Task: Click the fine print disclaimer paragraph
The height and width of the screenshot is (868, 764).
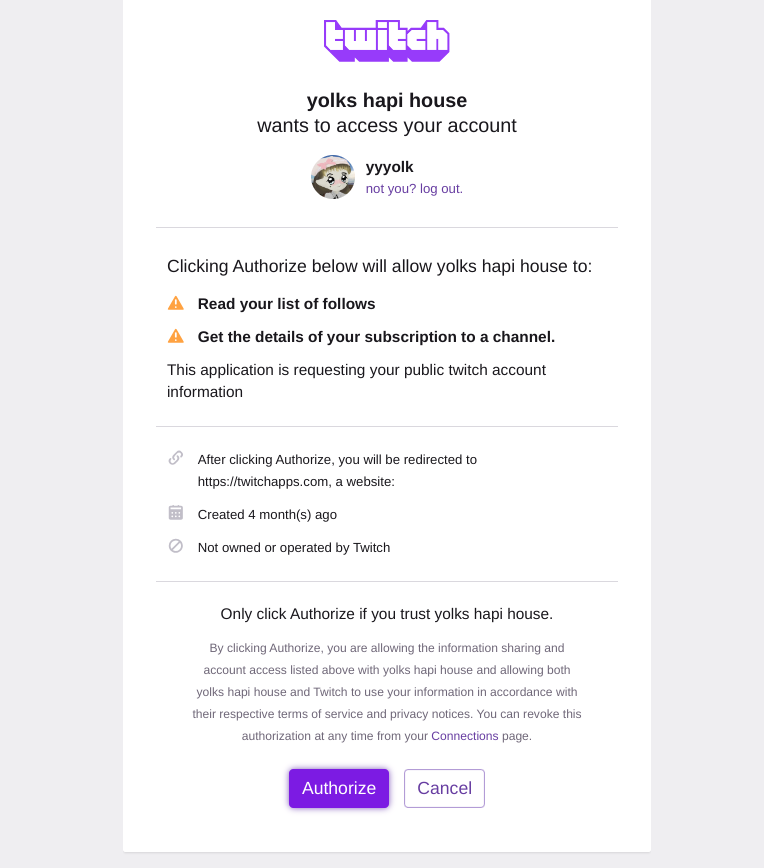Action: (x=387, y=691)
